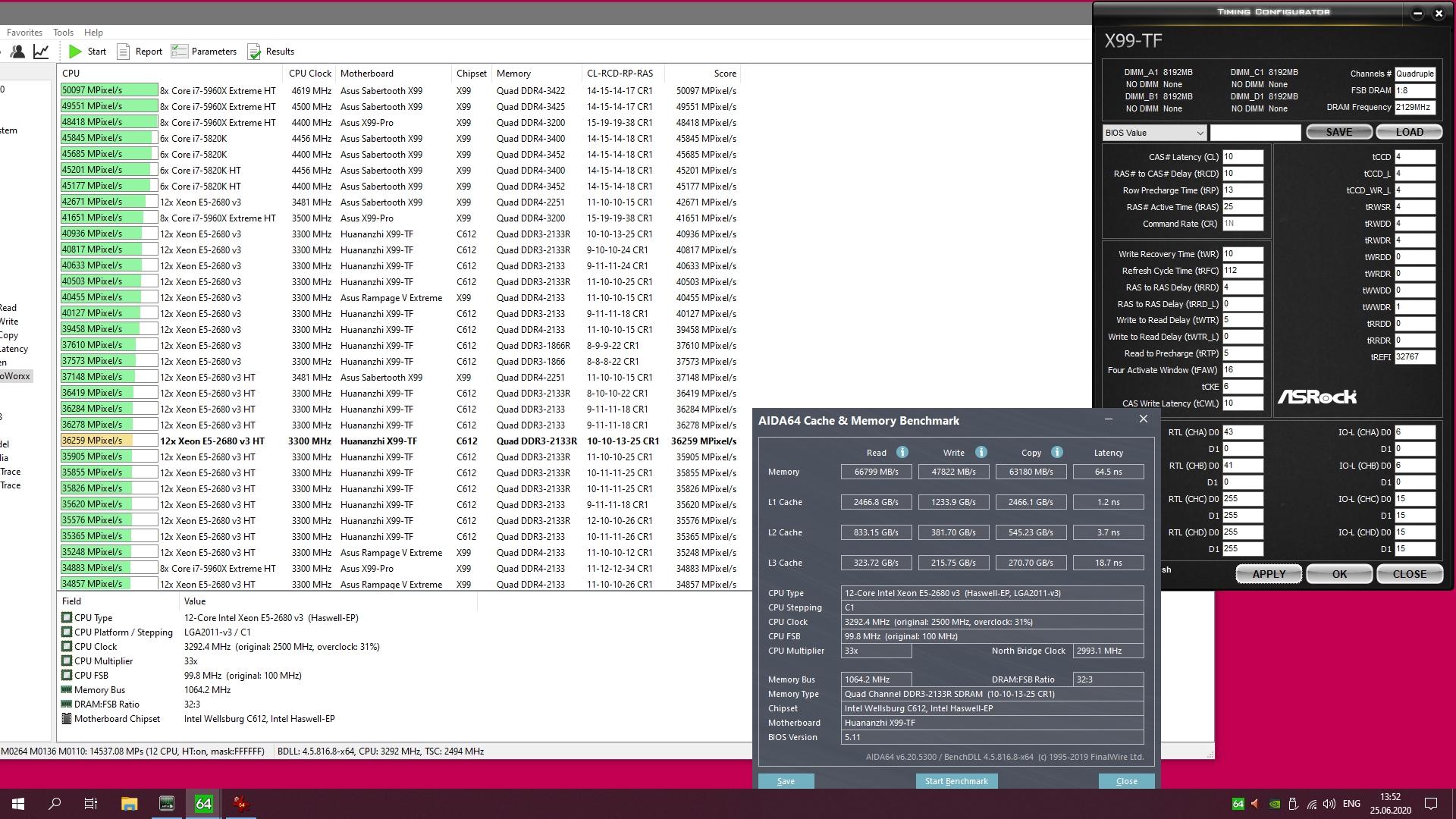Open the Parameters checklist icon
Viewport: 1456px width, 819px height.
click(x=180, y=52)
